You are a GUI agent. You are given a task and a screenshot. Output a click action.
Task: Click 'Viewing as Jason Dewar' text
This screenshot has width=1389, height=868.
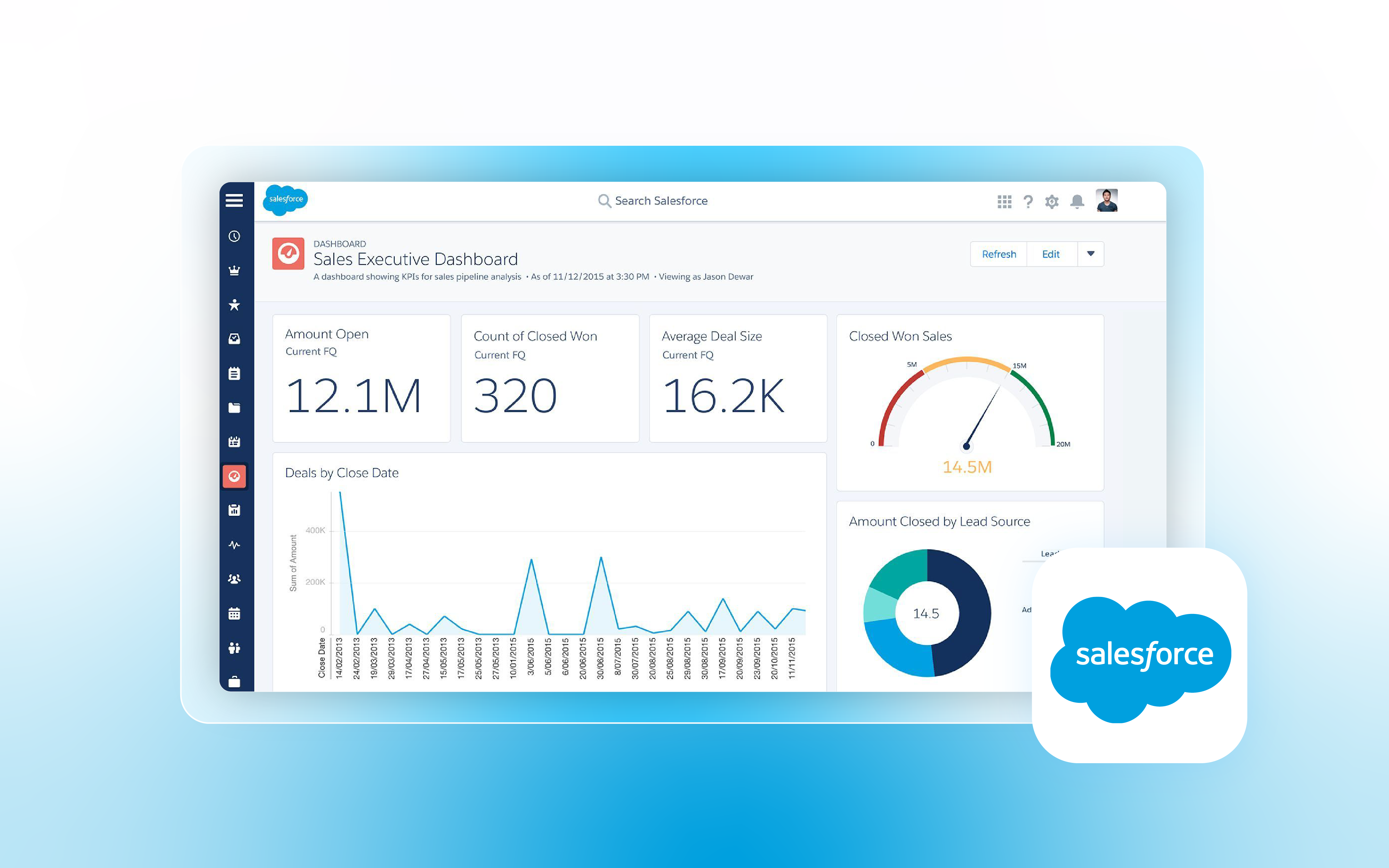pos(706,277)
